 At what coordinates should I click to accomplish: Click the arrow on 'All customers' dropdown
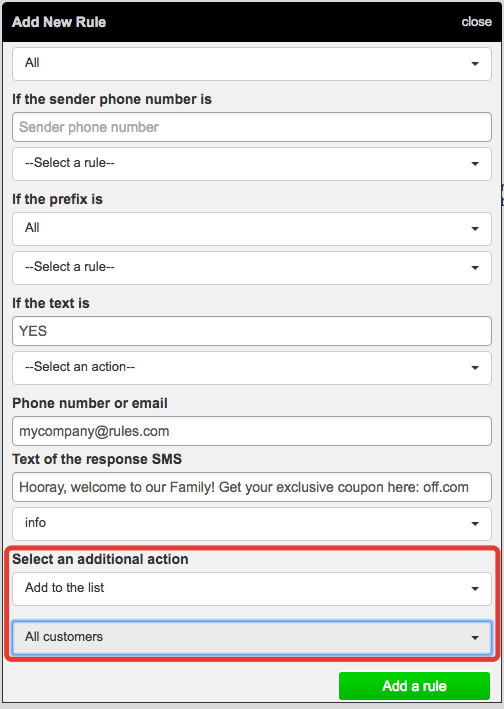pos(475,638)
